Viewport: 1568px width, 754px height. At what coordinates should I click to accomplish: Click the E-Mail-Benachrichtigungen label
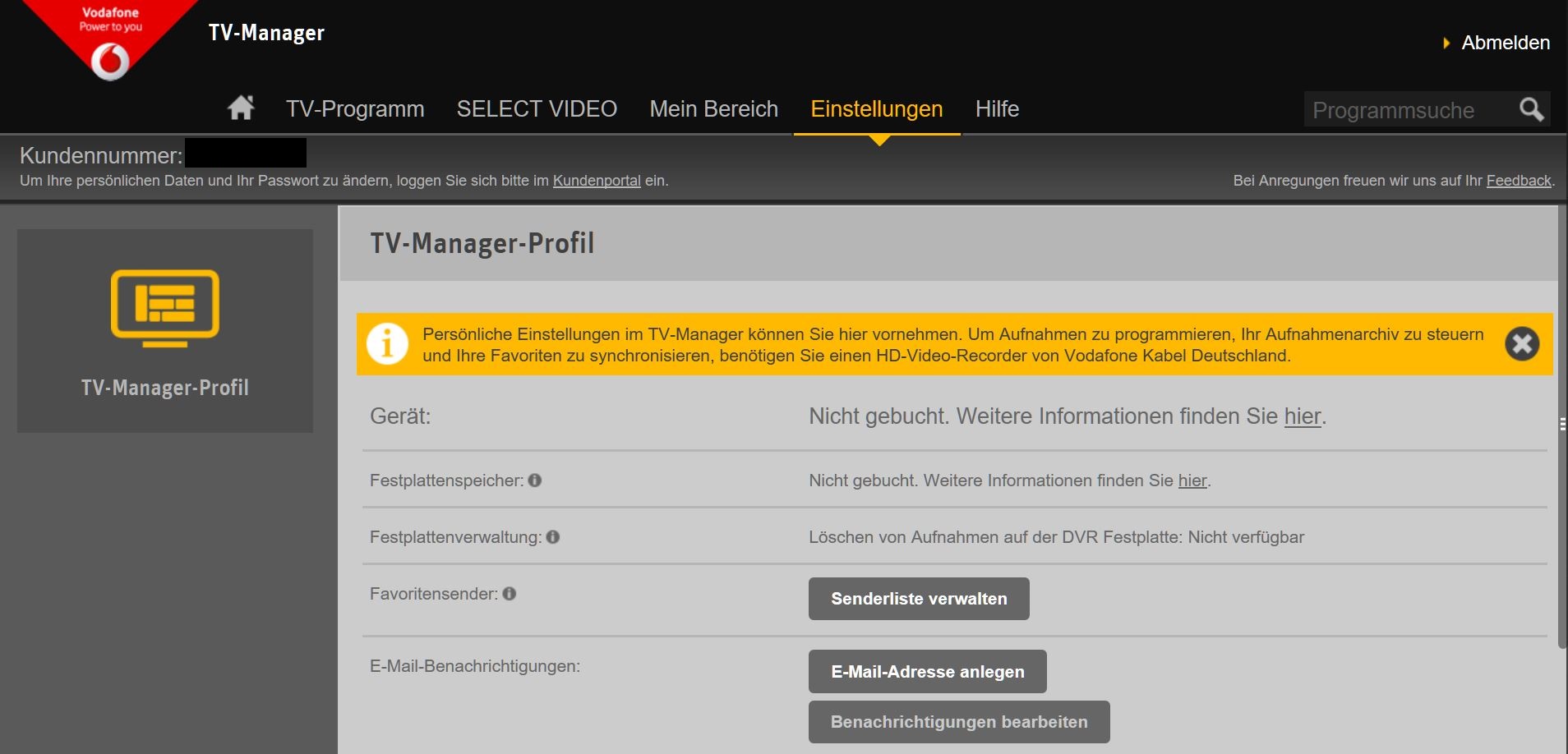pyautogui.click(x=475, y=666)
